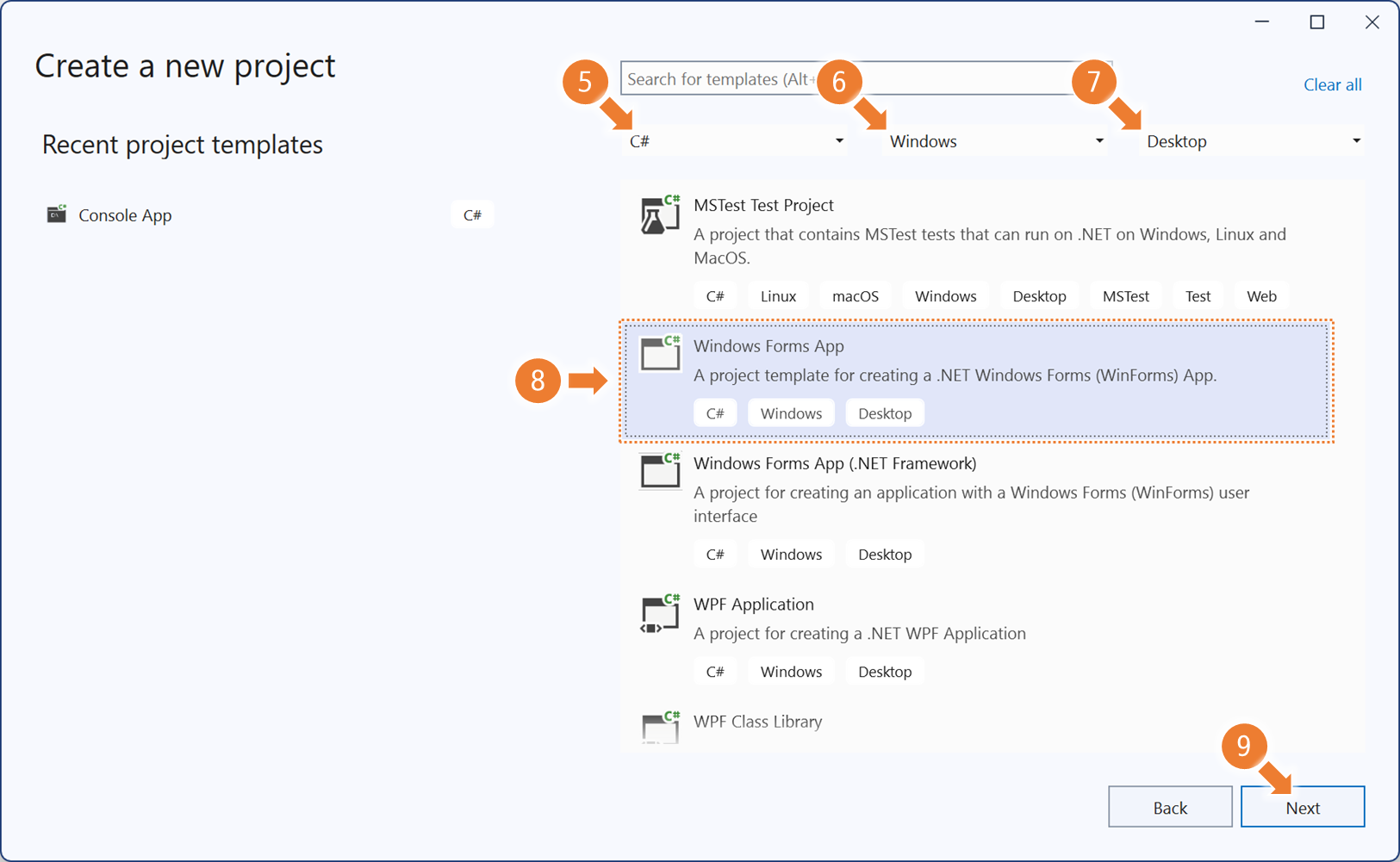Close the Create a new project dialog
Image resolution: width=1400 pixels, height=862 pixels.
[1372, 22]
